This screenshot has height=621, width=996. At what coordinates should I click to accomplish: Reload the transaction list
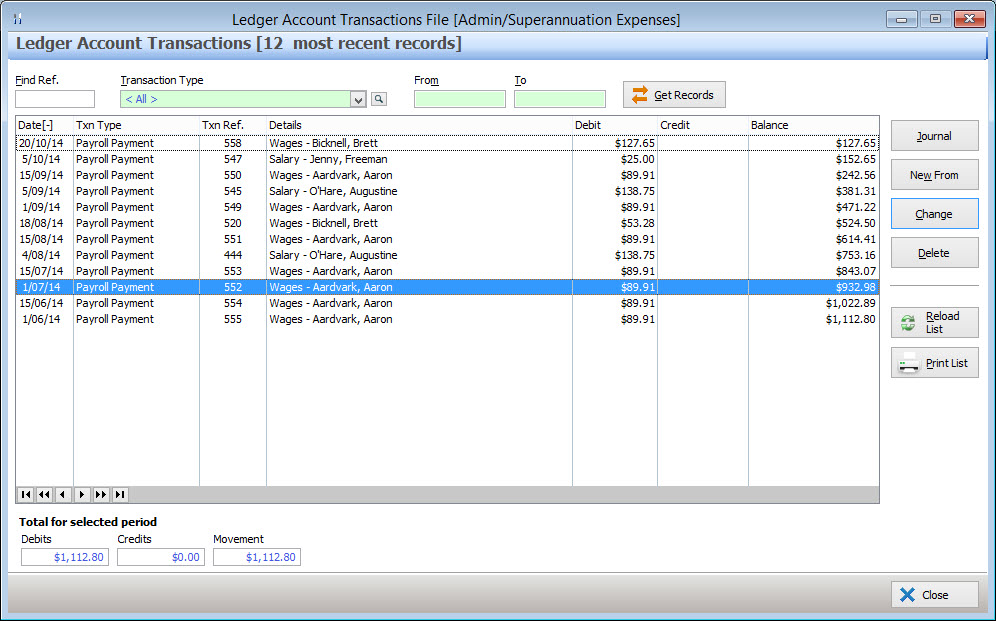pyautogui.click(x=934, y=323)
